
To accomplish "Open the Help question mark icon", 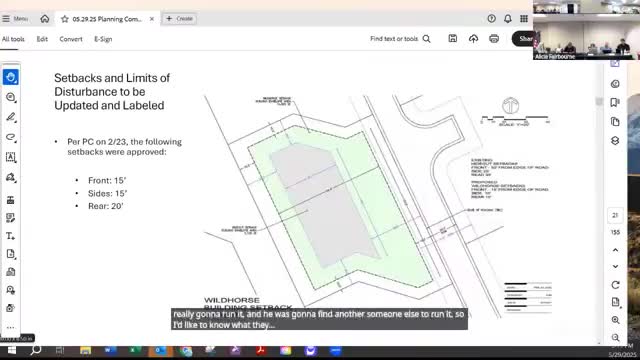I will pos(491,19).
